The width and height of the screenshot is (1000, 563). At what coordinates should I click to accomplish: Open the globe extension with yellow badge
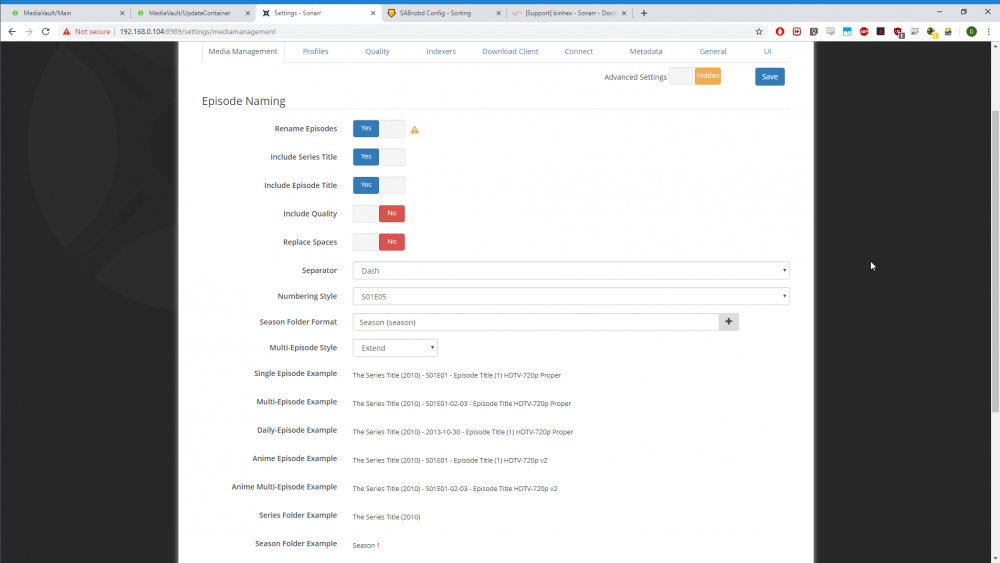click(932, 31)
